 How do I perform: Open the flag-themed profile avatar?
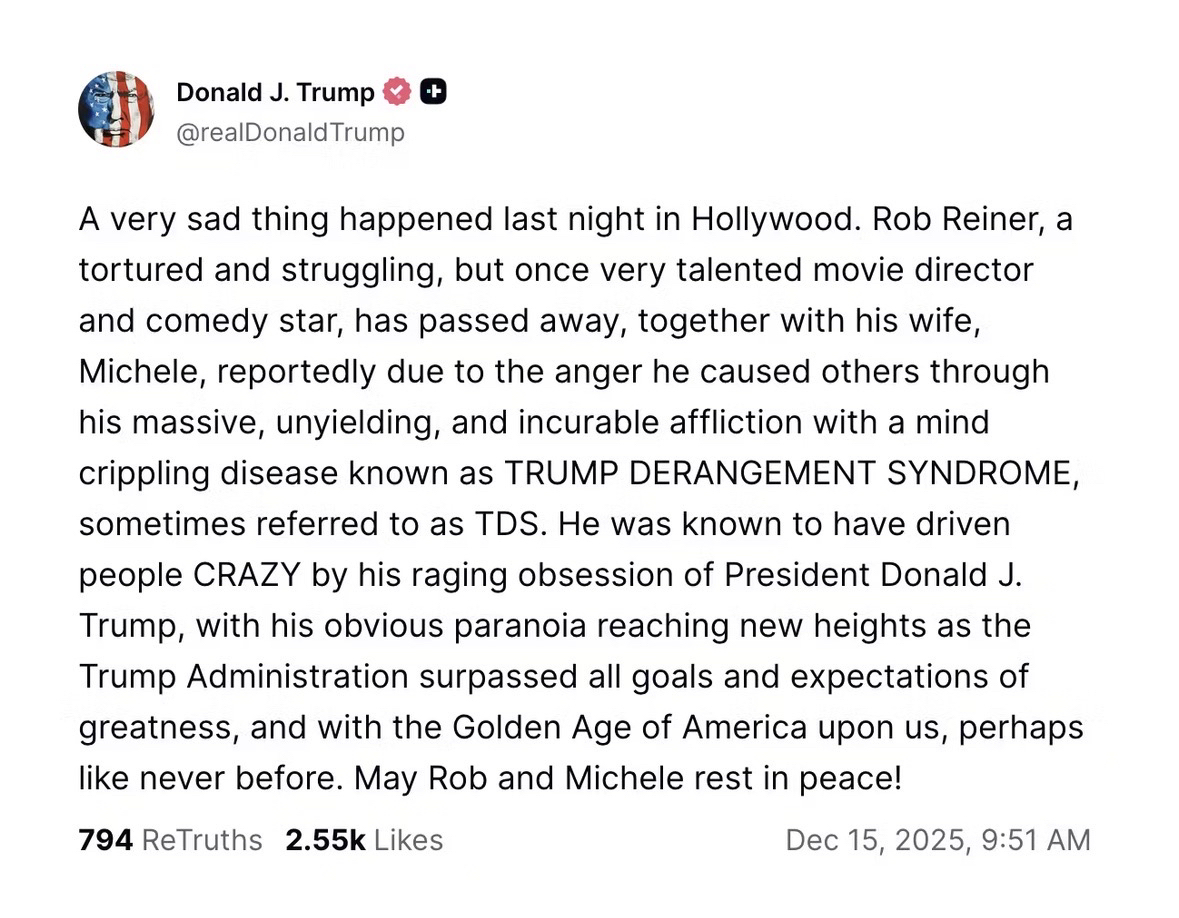(x=116, y=109)
